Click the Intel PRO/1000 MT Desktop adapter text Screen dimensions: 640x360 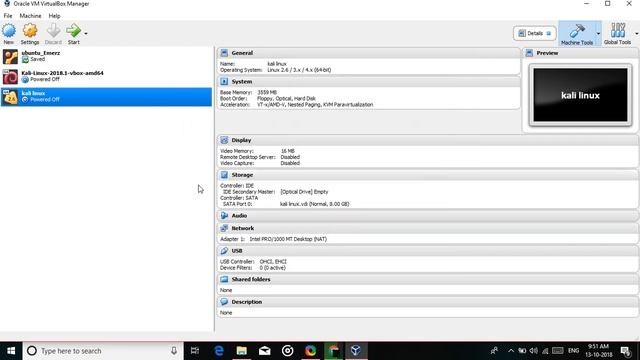point(288,239)
